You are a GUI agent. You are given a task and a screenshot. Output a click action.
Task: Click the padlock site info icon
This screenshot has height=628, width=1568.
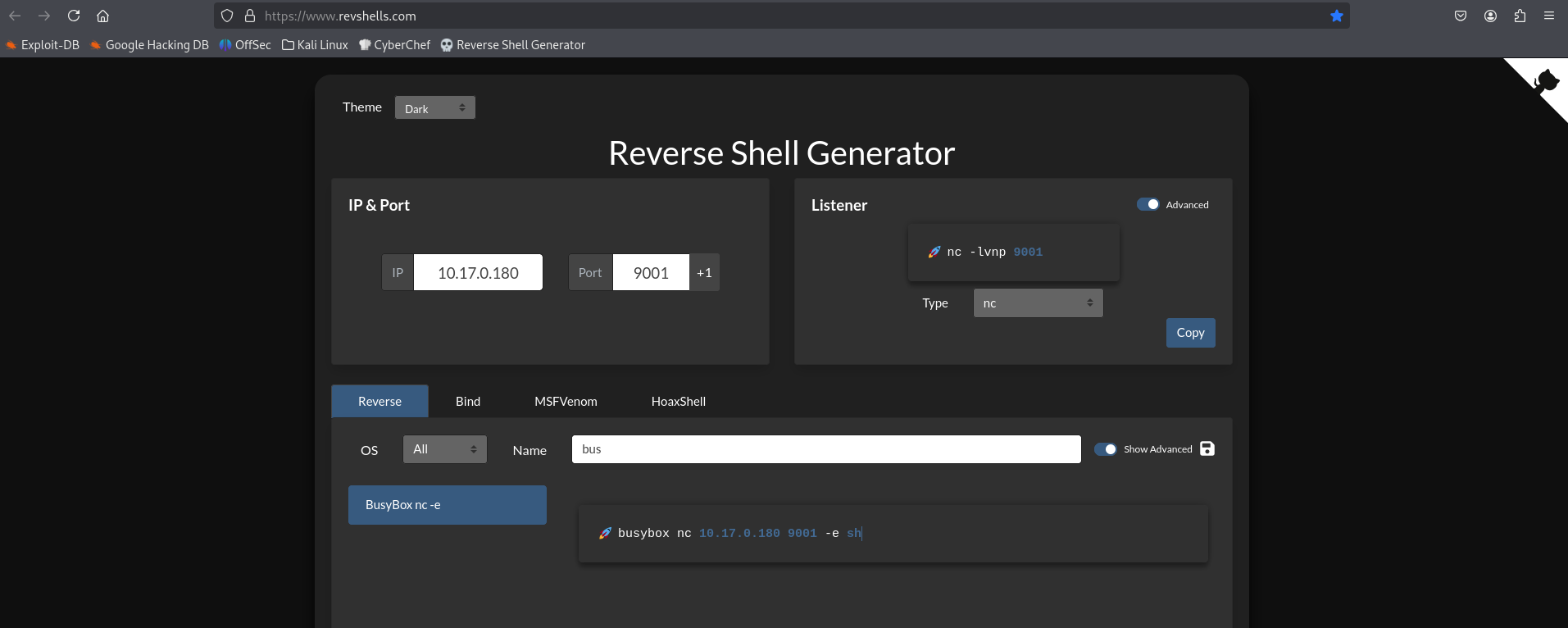[250, 16]
